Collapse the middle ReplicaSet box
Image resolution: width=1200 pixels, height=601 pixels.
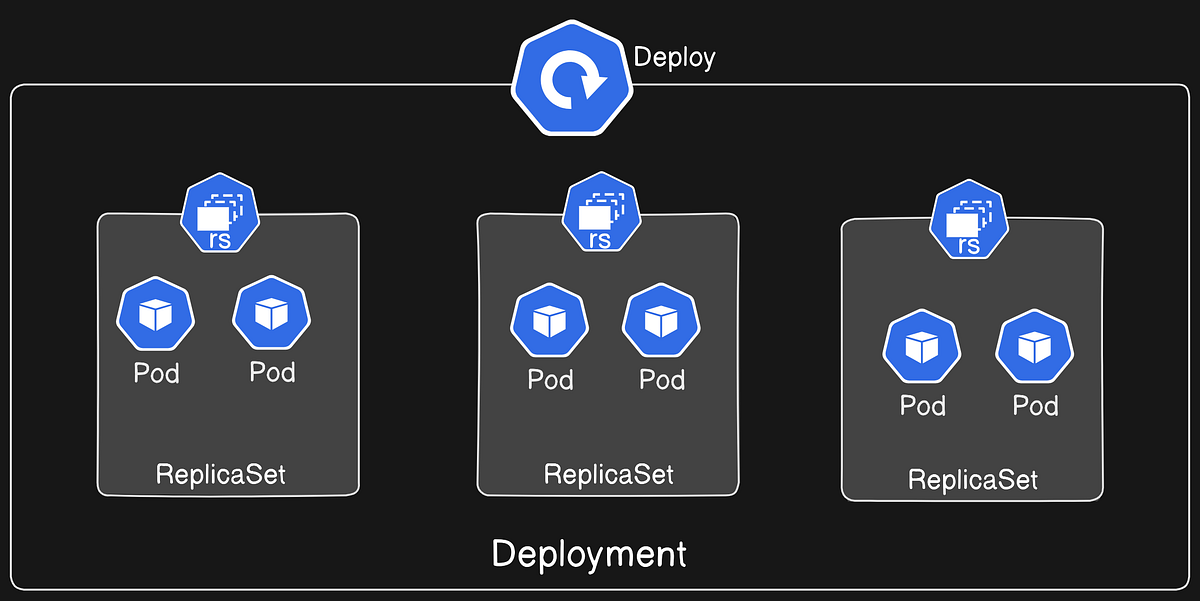(607, 355)
